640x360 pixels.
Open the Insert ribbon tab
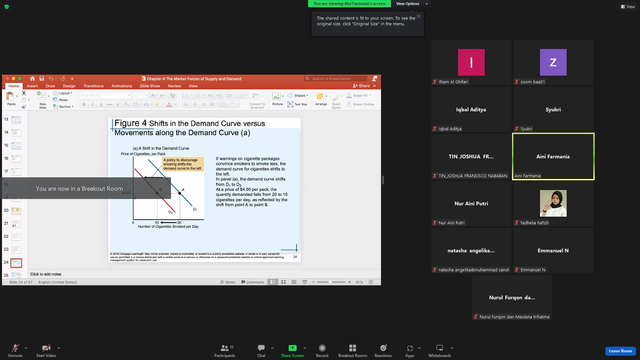point(32,86)
